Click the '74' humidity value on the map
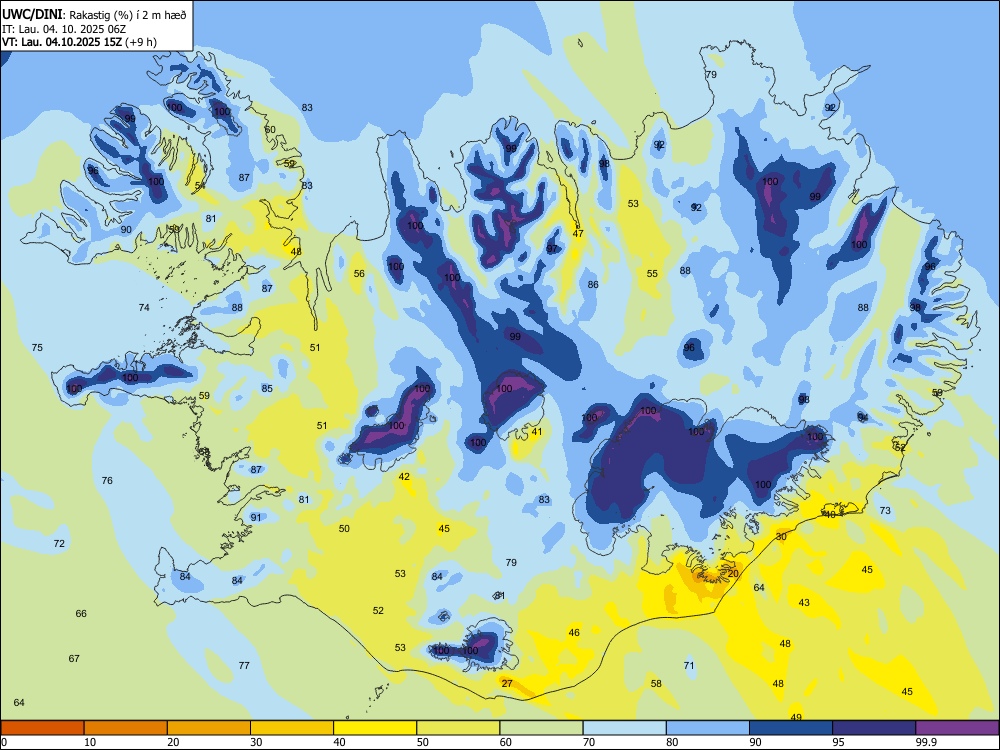 coord(144,307)
